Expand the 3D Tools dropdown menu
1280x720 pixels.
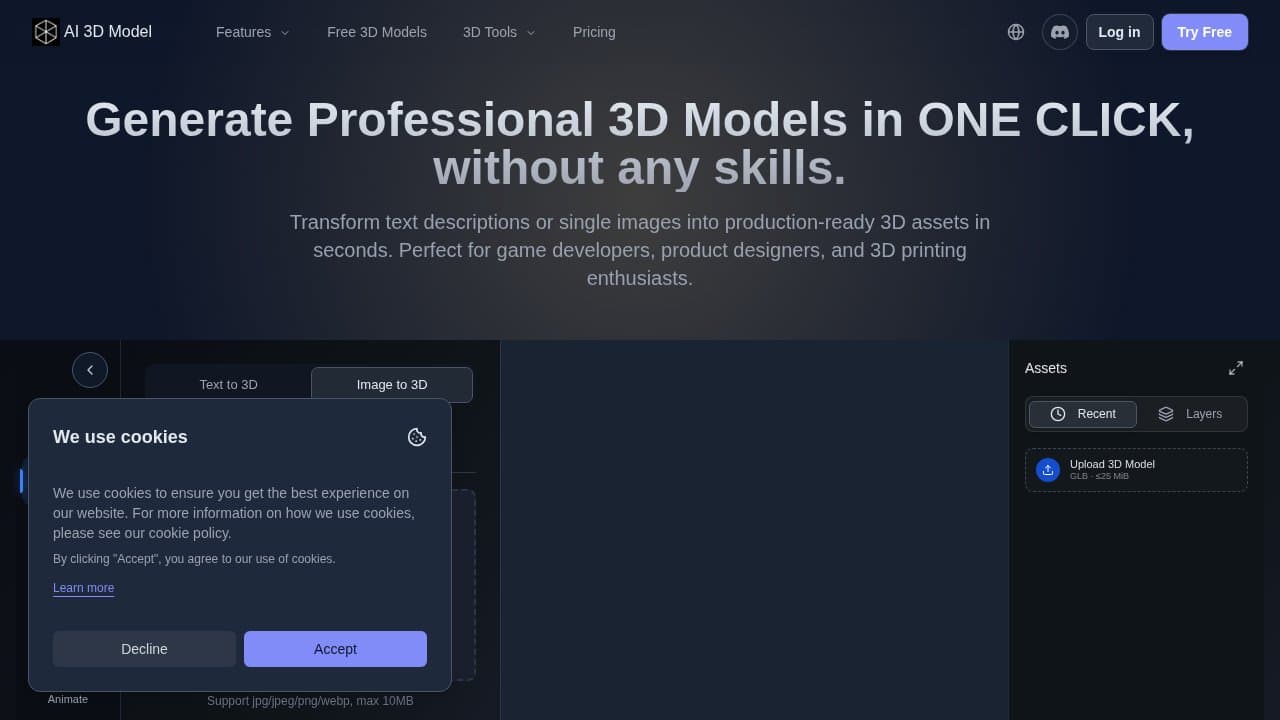tap(499, 32)
